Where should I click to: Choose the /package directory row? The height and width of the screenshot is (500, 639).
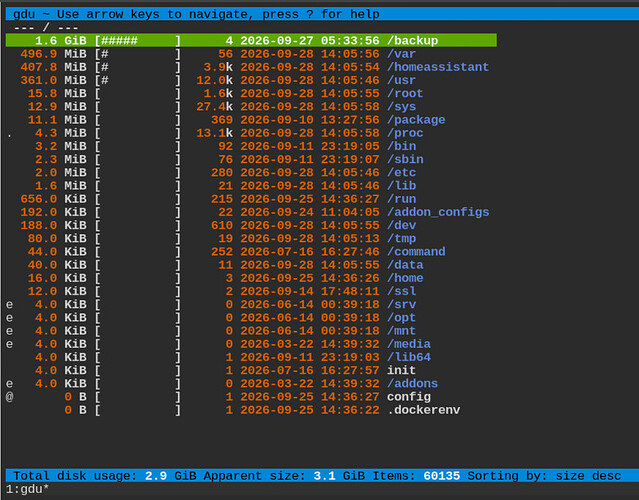[x=251, y=119]
